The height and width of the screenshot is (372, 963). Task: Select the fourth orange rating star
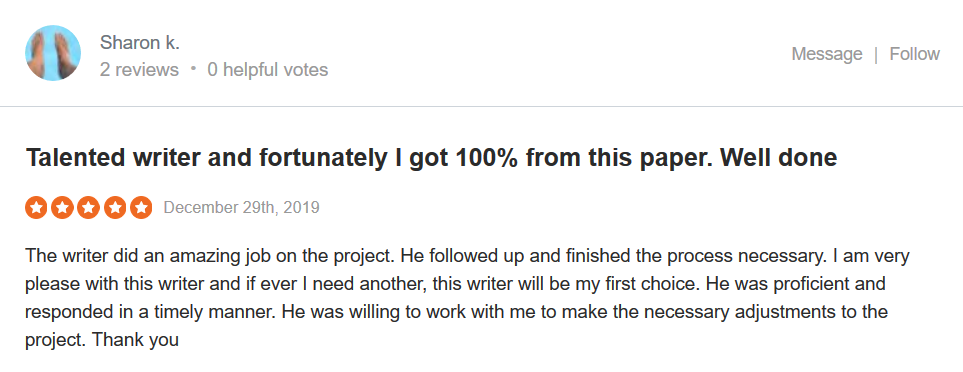(x=115, y=207)
